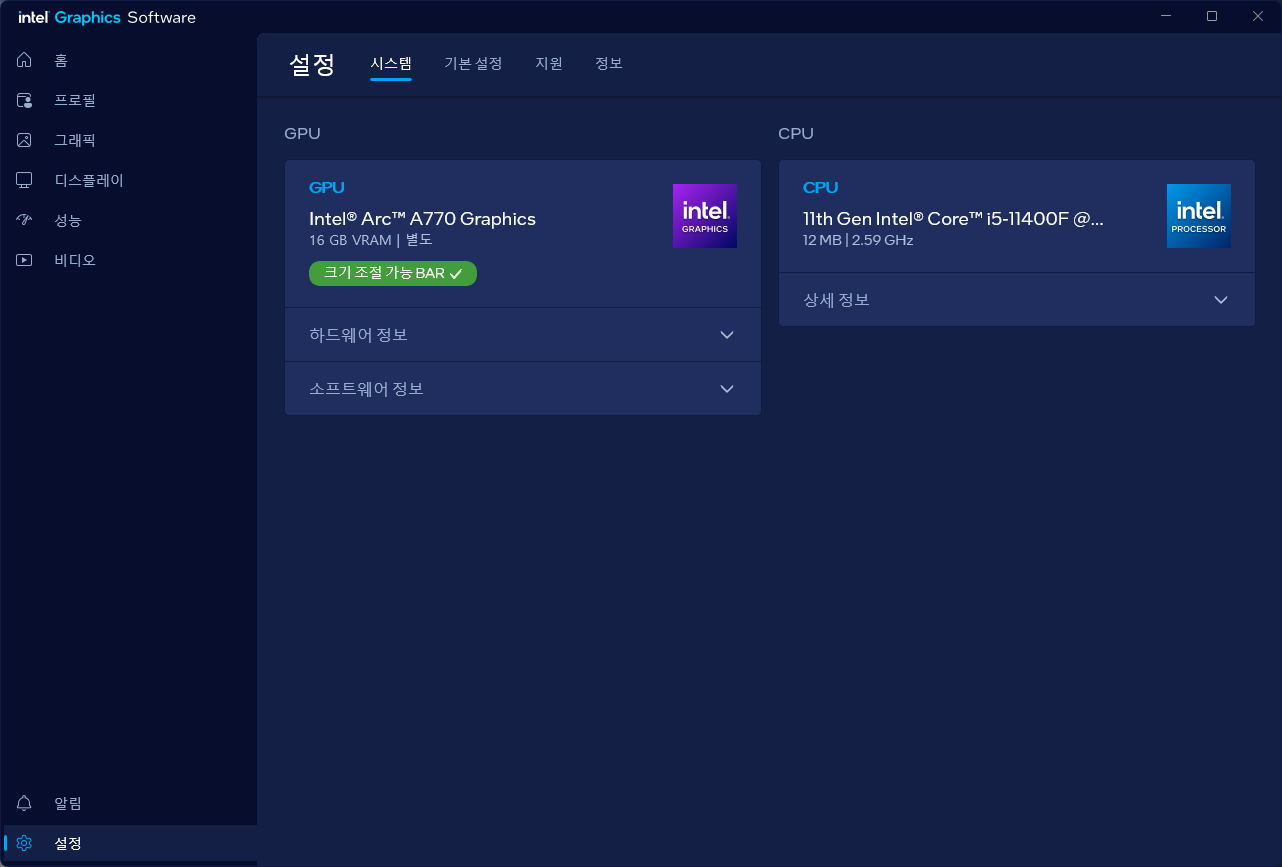The width and height of the screenshot is (1282, 867).
Task: Open 그래픽 label in sidebar
Action: pos(75,140)
